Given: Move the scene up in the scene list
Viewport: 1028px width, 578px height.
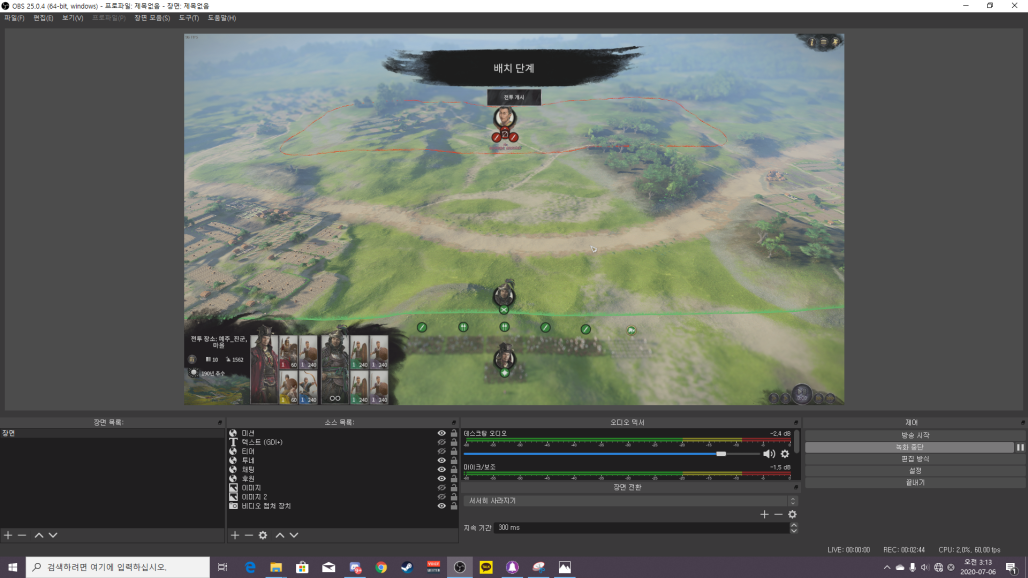Looking at the screenshot, I should (39, 535).
